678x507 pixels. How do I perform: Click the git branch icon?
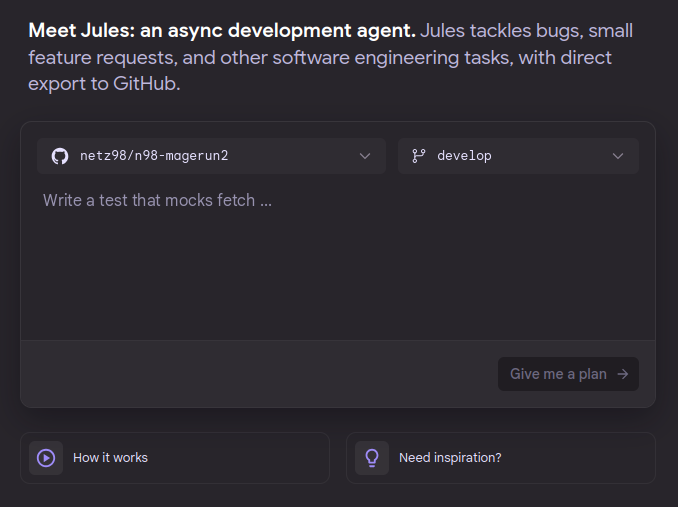click(x=419, y=156)
